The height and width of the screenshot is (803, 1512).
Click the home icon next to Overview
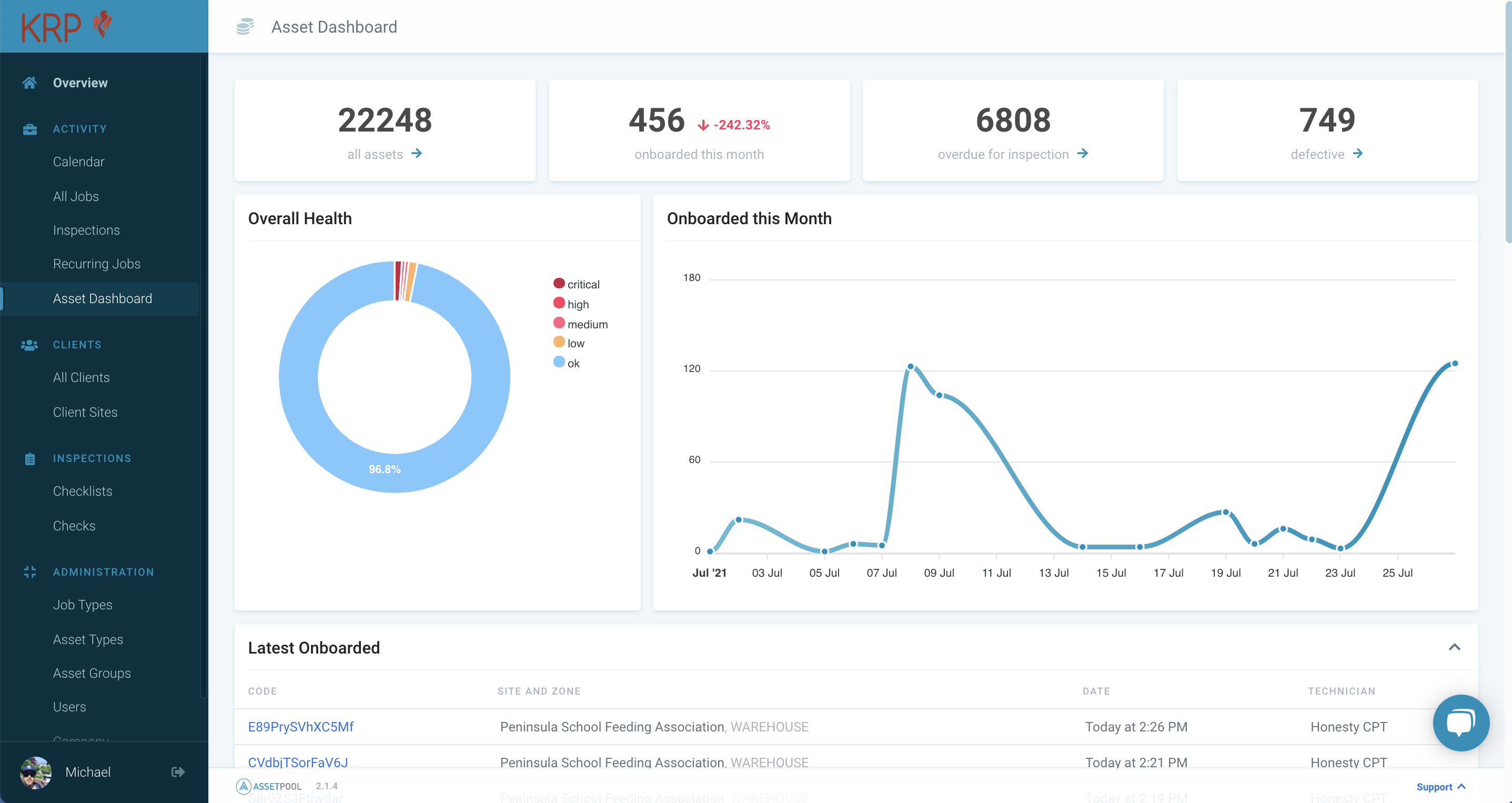point(29,83)
